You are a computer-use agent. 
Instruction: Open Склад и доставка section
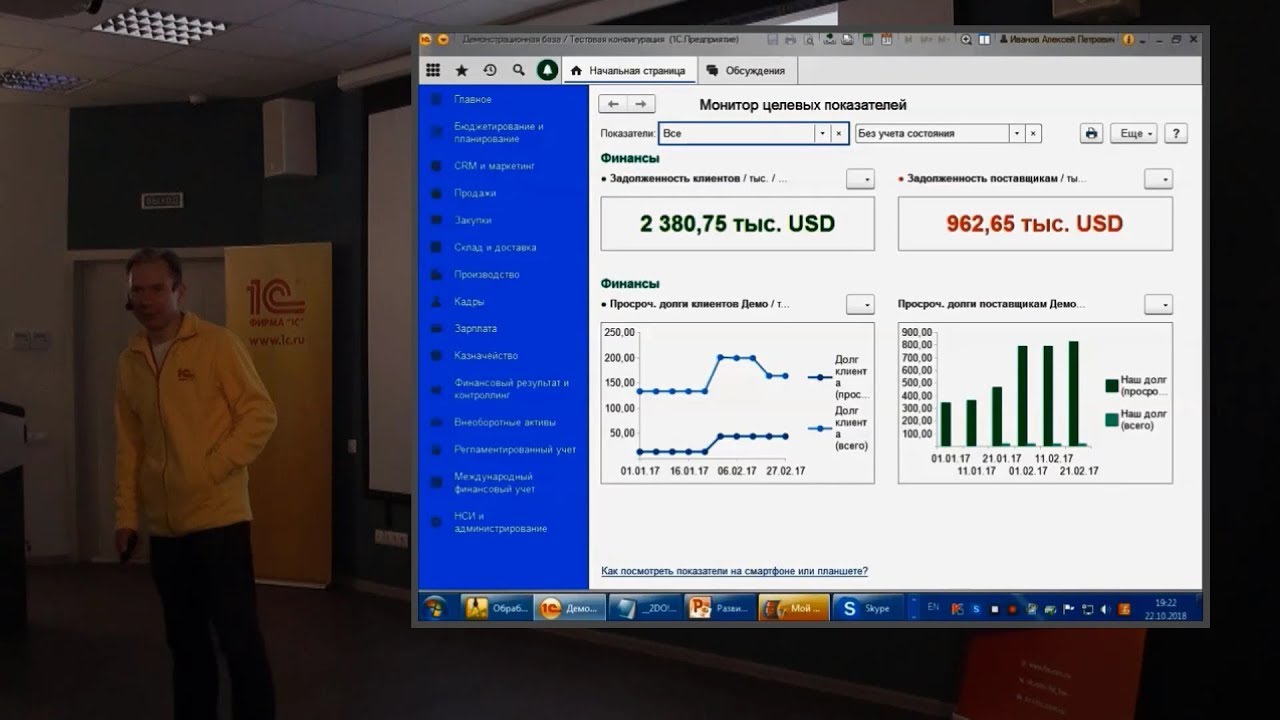point(494,247)
